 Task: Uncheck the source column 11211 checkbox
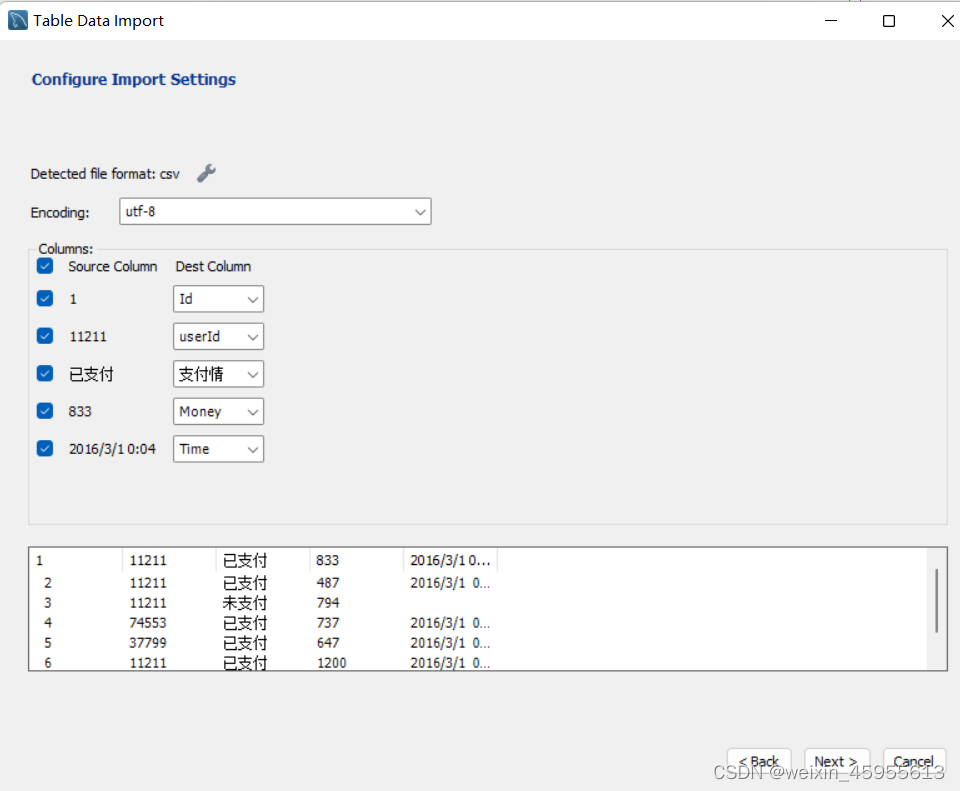(44, 335)
